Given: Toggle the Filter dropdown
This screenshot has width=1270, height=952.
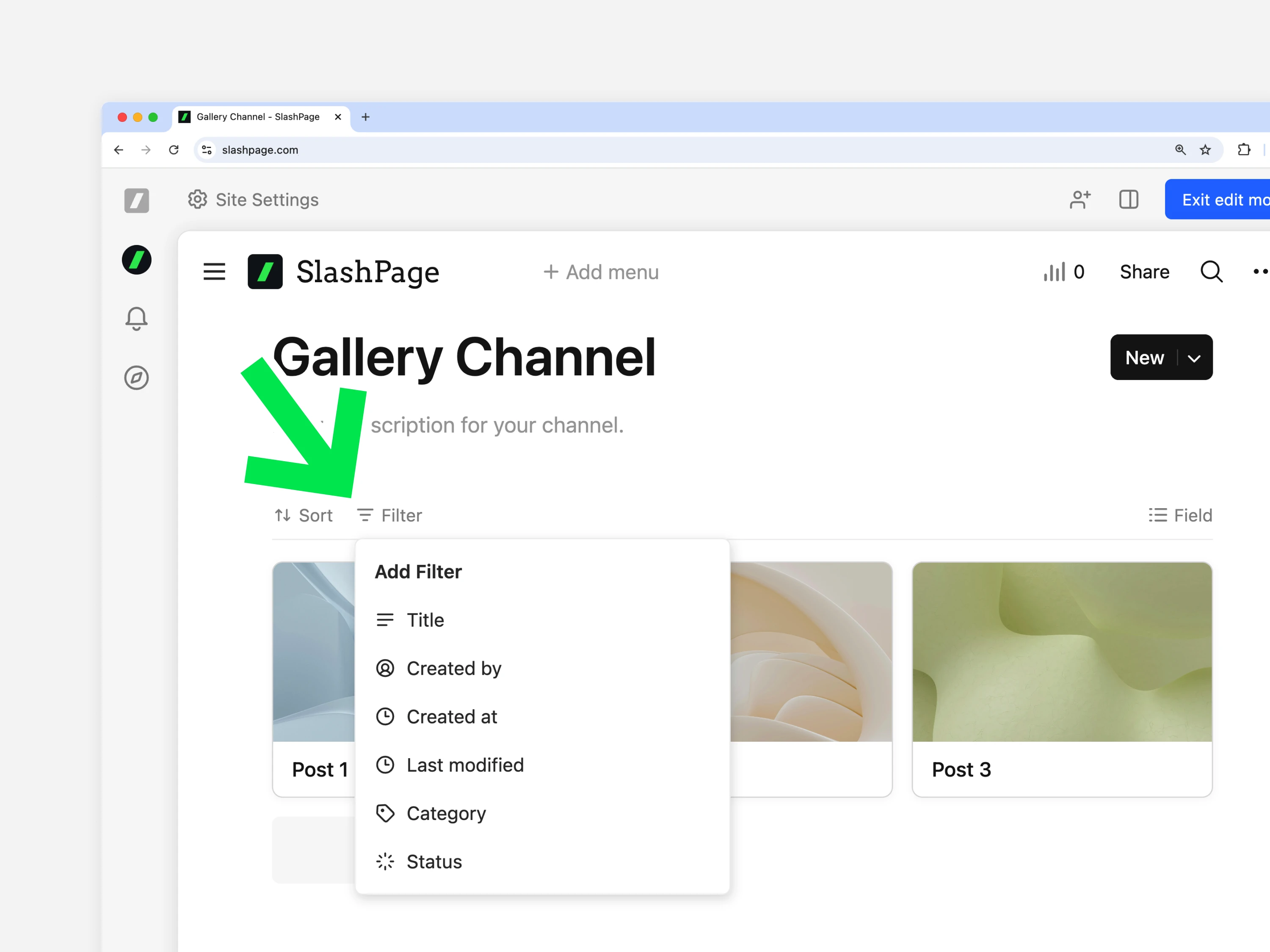Looking at the screenshot, I should (x=390, y=515).
